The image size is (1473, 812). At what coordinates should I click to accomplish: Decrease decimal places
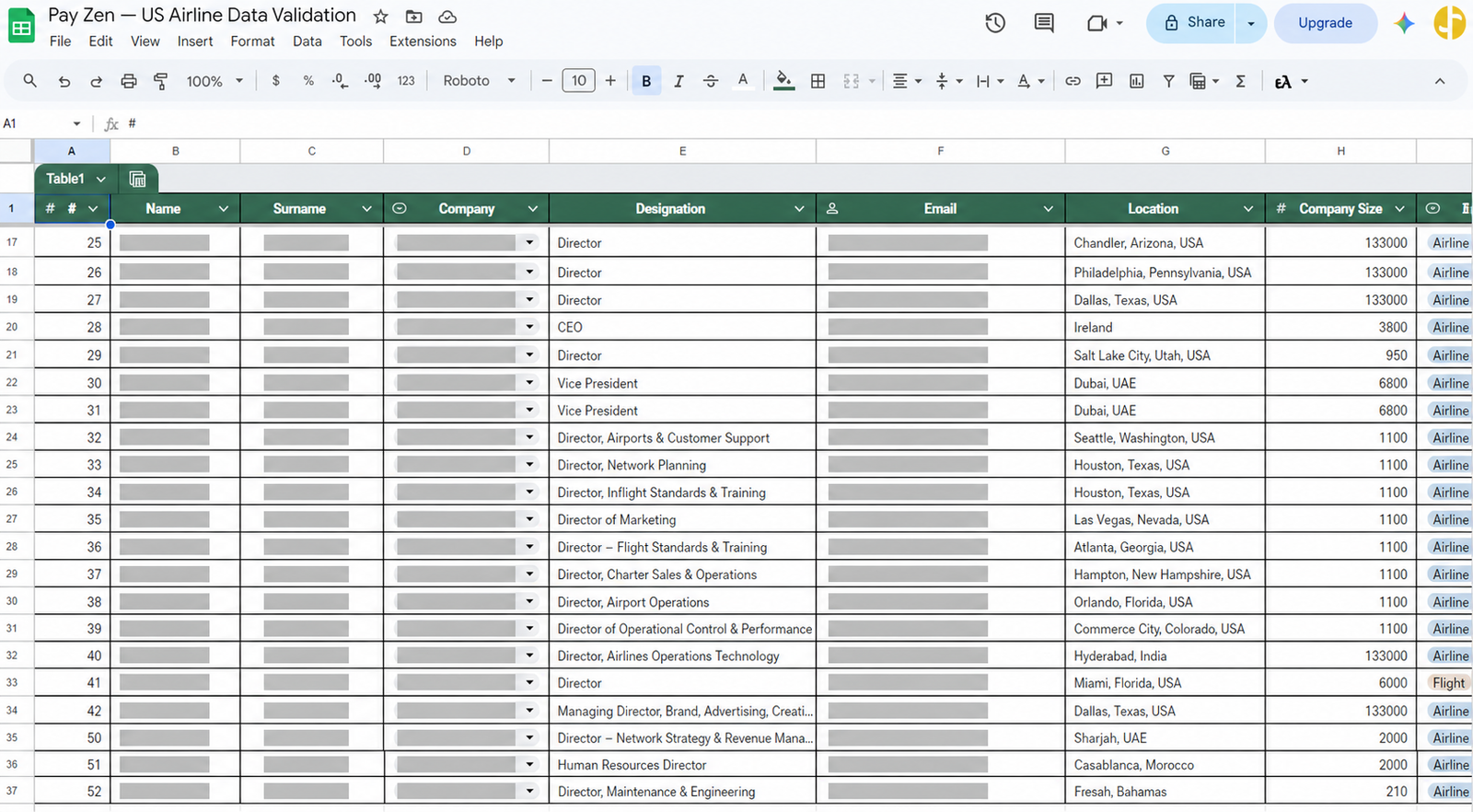point(340,81)
